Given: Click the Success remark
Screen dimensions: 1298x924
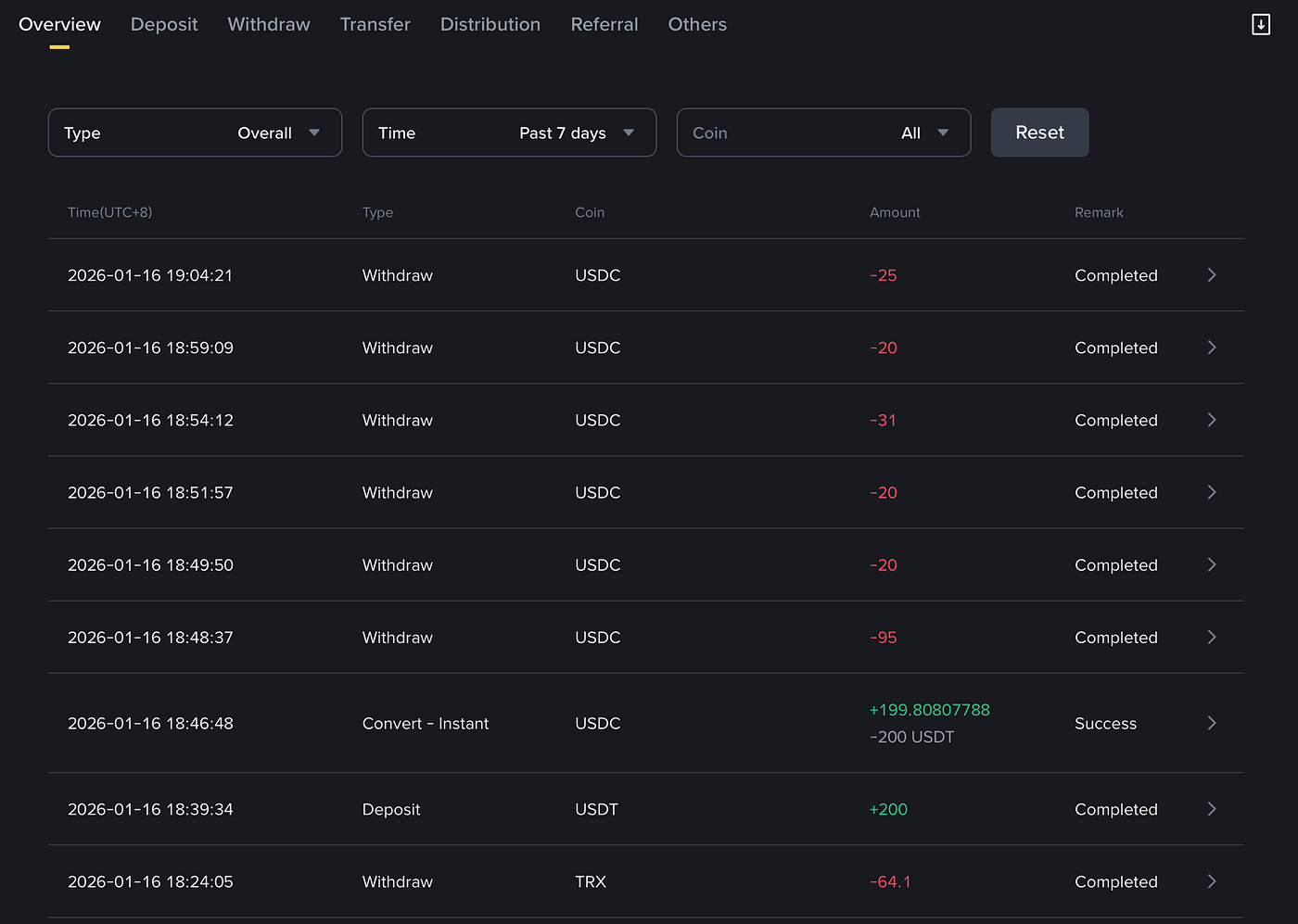Looking at the screenshot, I should (x=1105, y=723).
